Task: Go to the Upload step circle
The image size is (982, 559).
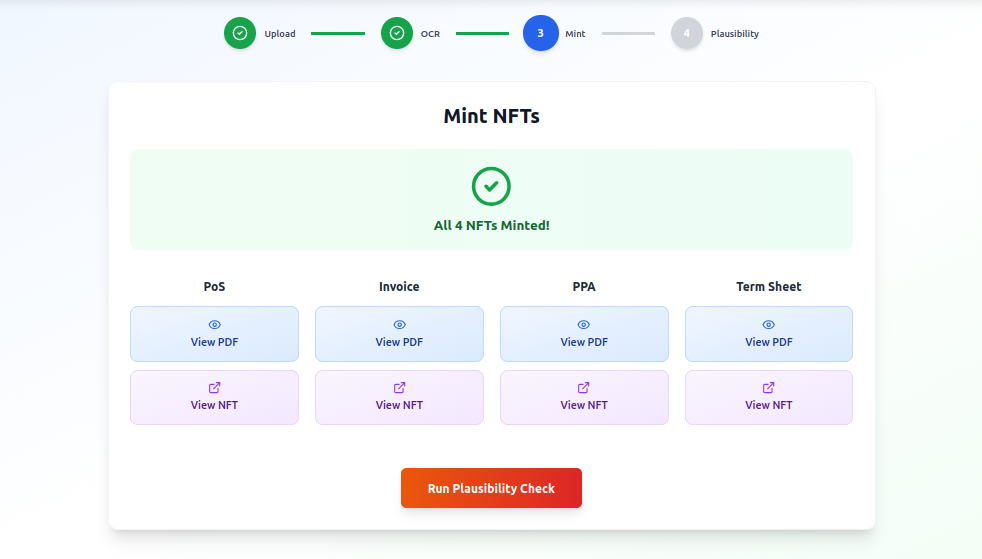Action: pyautogui.click(x=240, y=34)
